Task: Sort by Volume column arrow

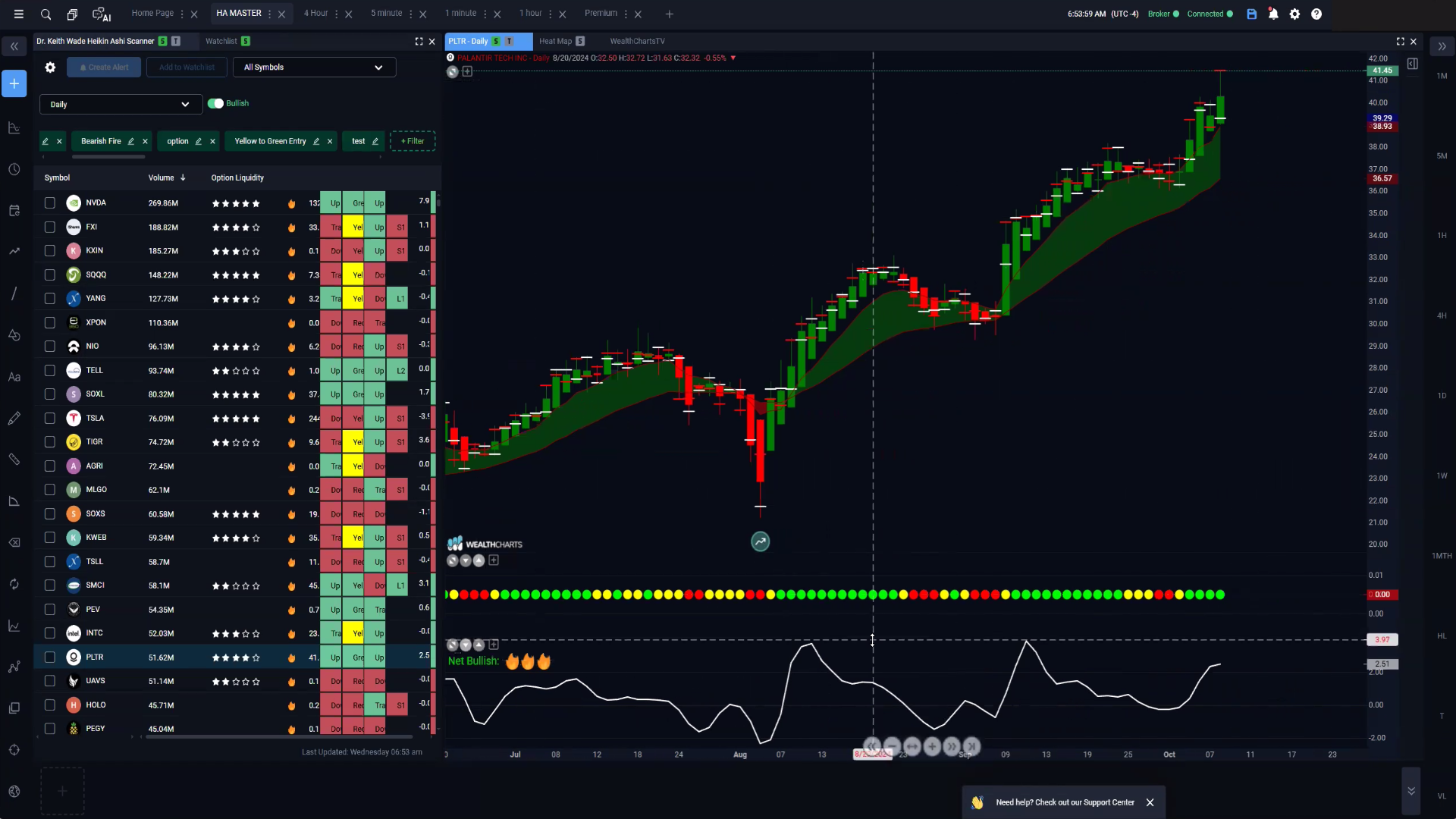Action: point(183,178)
